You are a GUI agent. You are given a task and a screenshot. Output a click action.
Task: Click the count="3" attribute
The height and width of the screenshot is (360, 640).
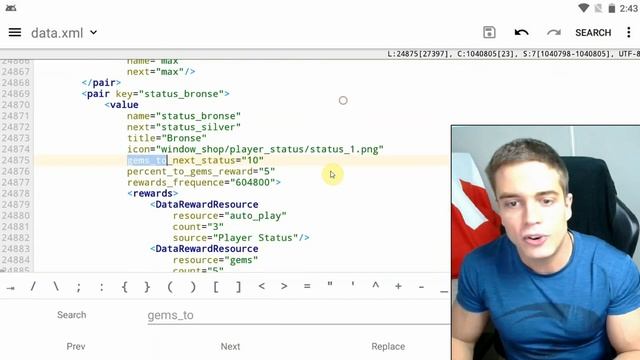click(x=198, y=227)
